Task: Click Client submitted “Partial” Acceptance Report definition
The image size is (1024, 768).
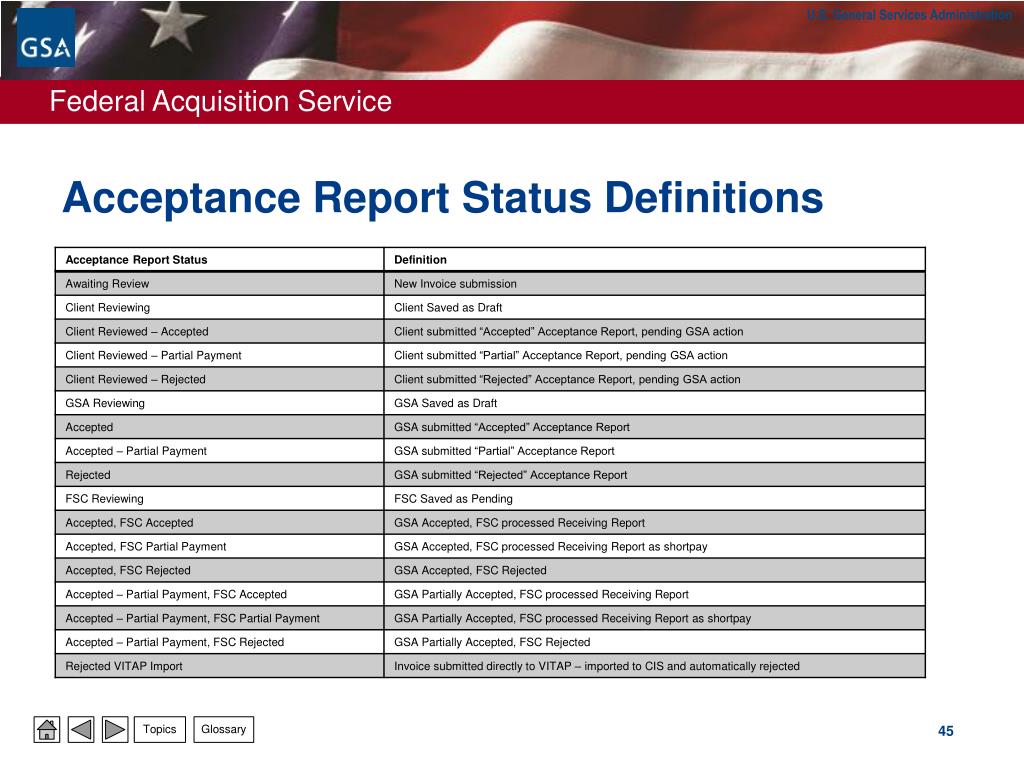Action: click(655, 355)
